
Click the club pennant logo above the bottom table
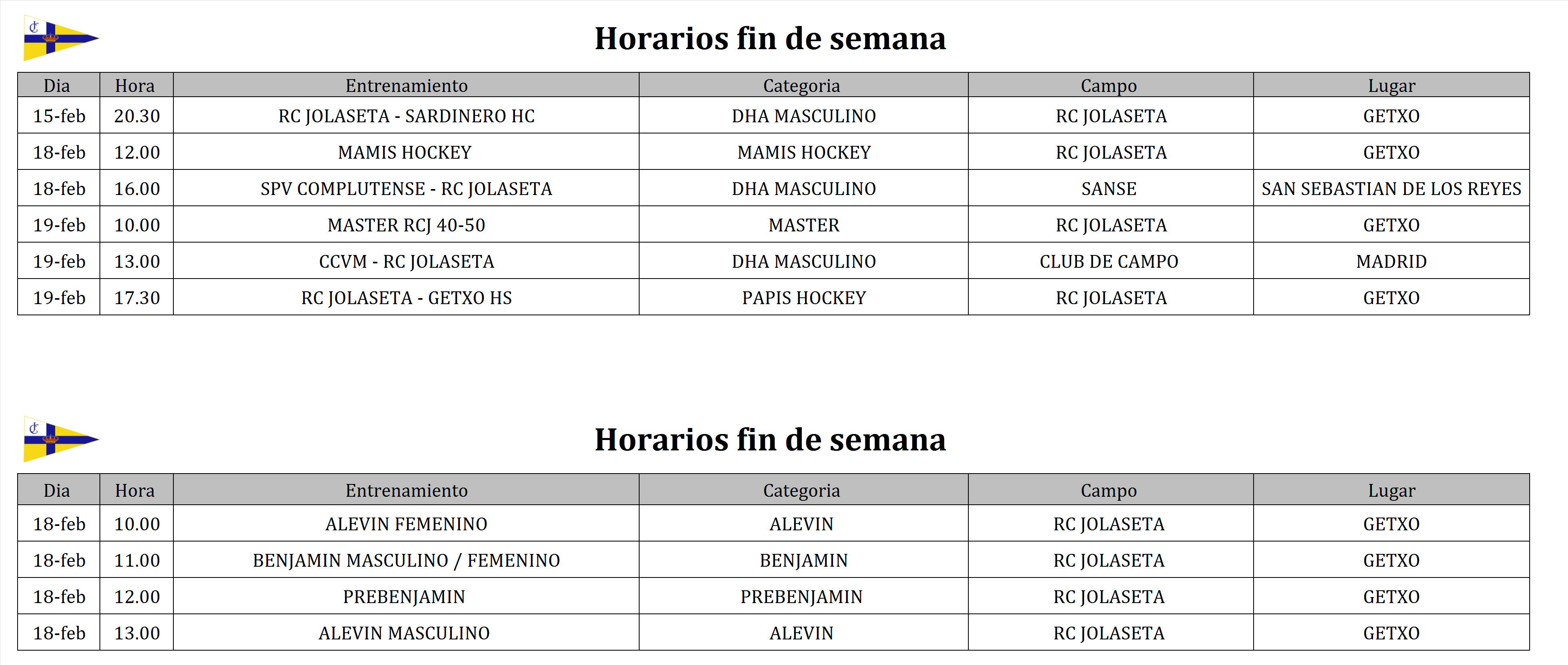58,439
